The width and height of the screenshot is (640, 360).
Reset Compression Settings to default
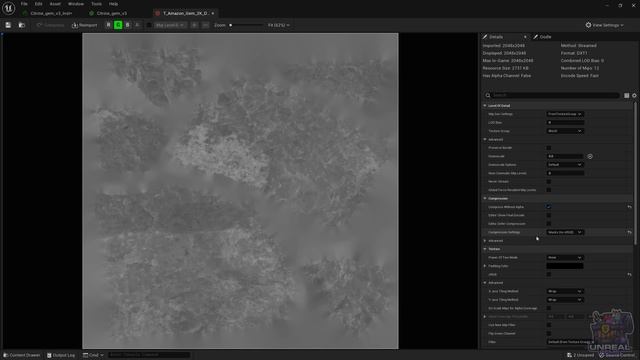point(629,232)
